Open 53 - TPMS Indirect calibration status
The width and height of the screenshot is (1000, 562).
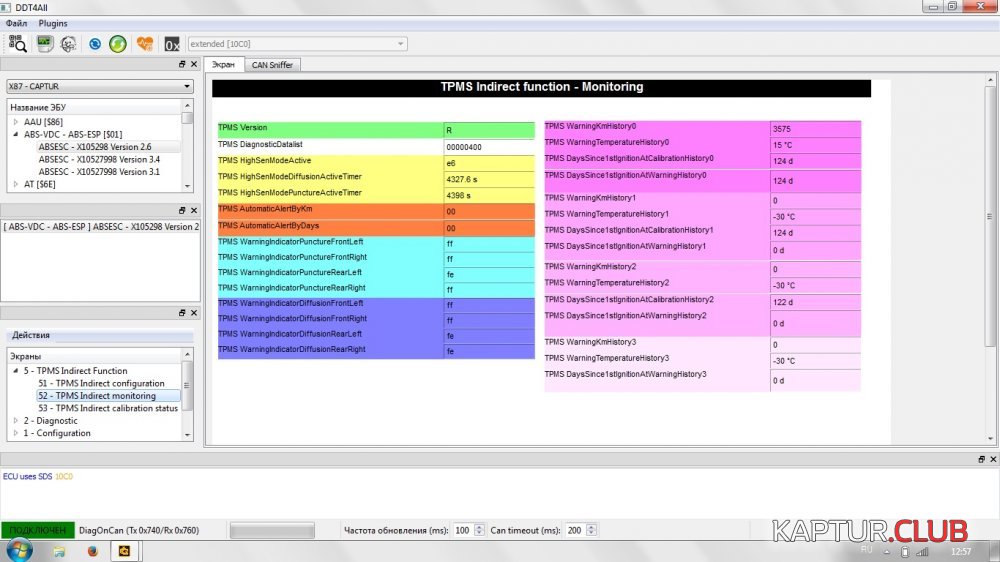(108, 408)
